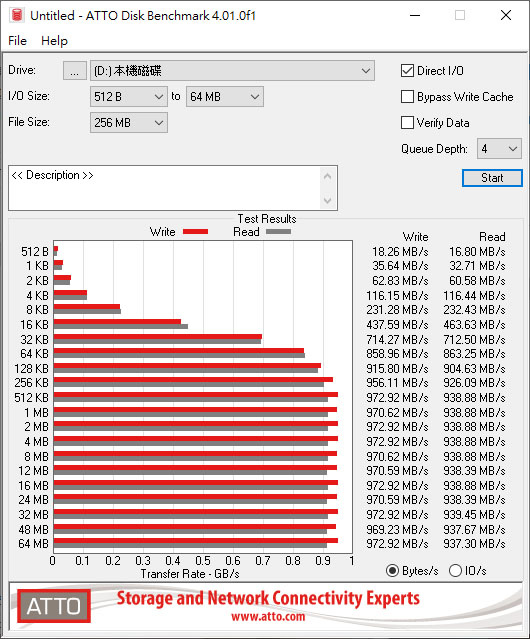Uncheck the Direct I/O checkbox

(407, 71)
